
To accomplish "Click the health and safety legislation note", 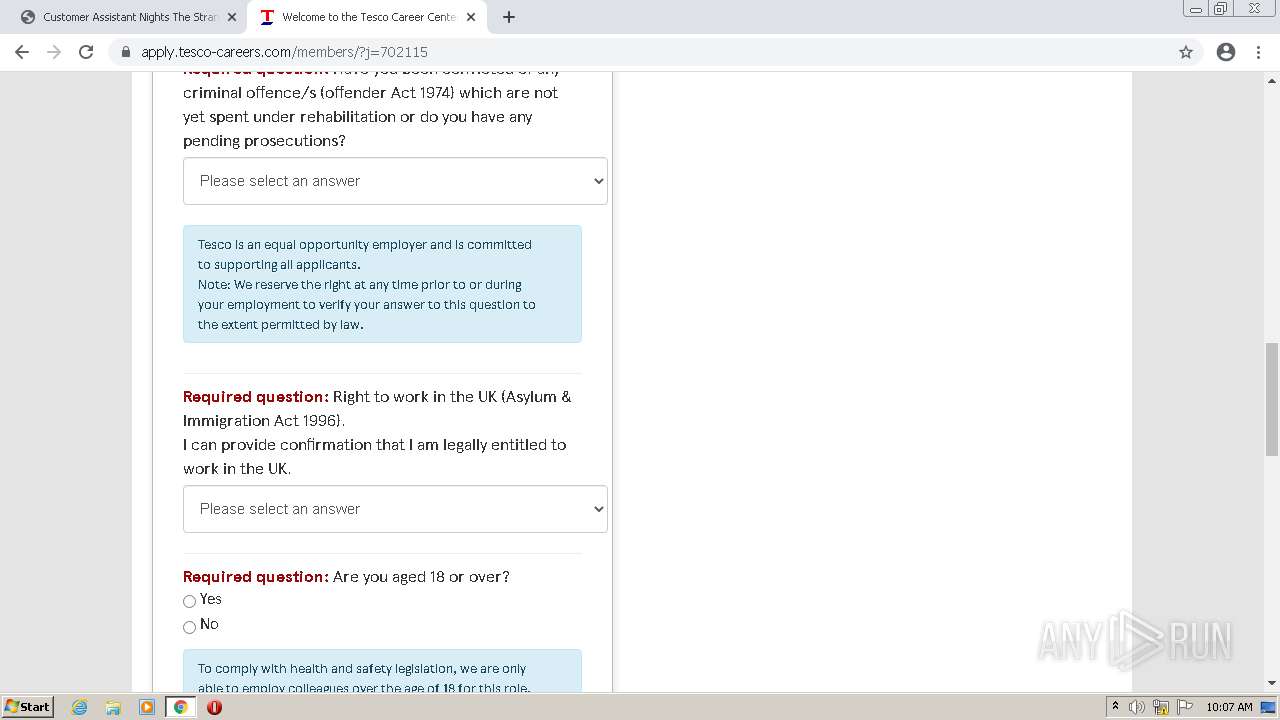I will pos(382,671).
